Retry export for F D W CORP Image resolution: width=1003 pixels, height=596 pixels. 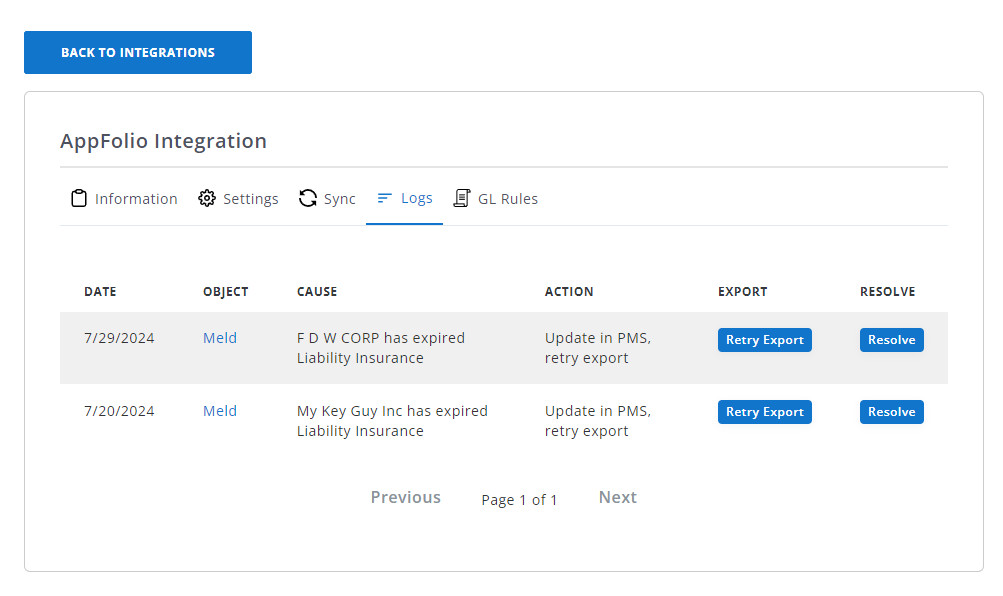point(764,340)
